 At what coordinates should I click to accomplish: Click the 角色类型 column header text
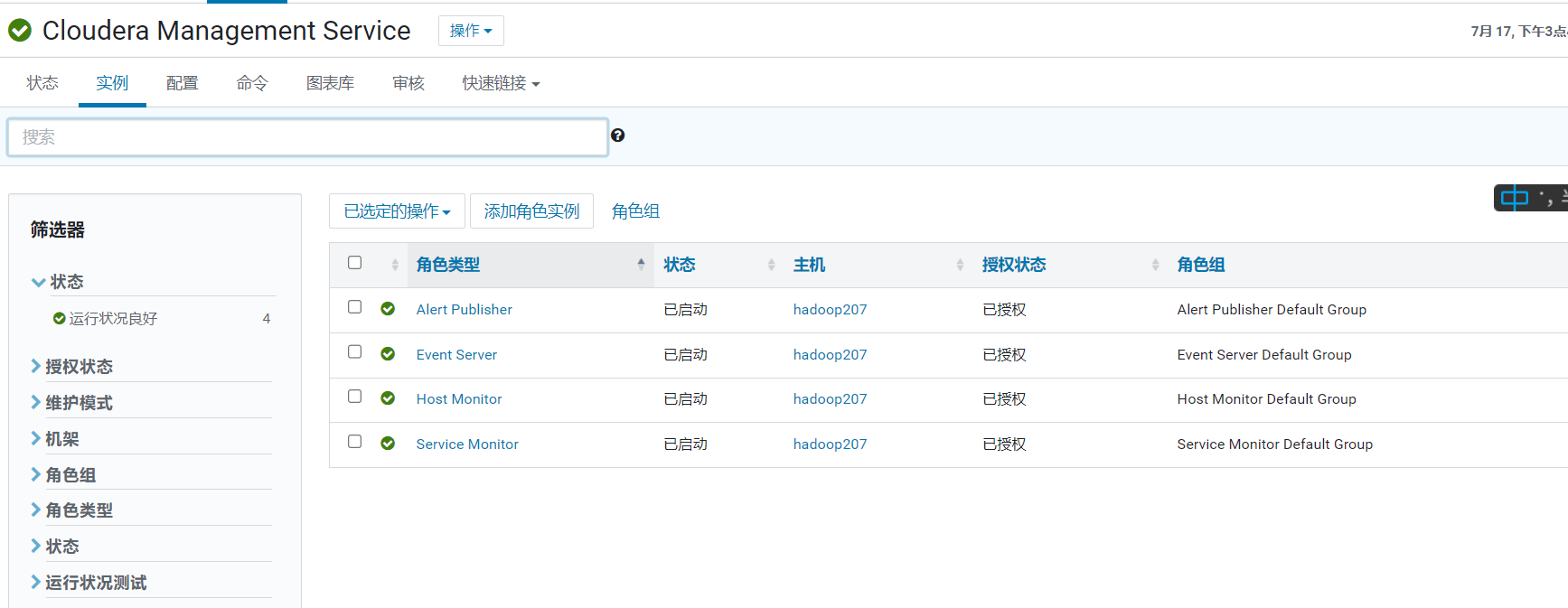point(448,265)
